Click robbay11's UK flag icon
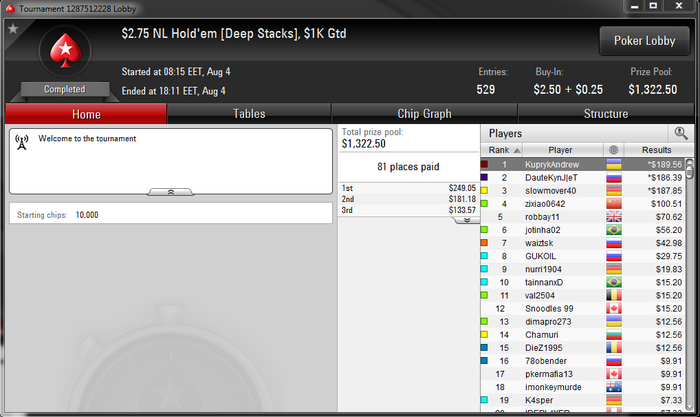The height and width of the screenshot is (417, 700). (614, 217)
